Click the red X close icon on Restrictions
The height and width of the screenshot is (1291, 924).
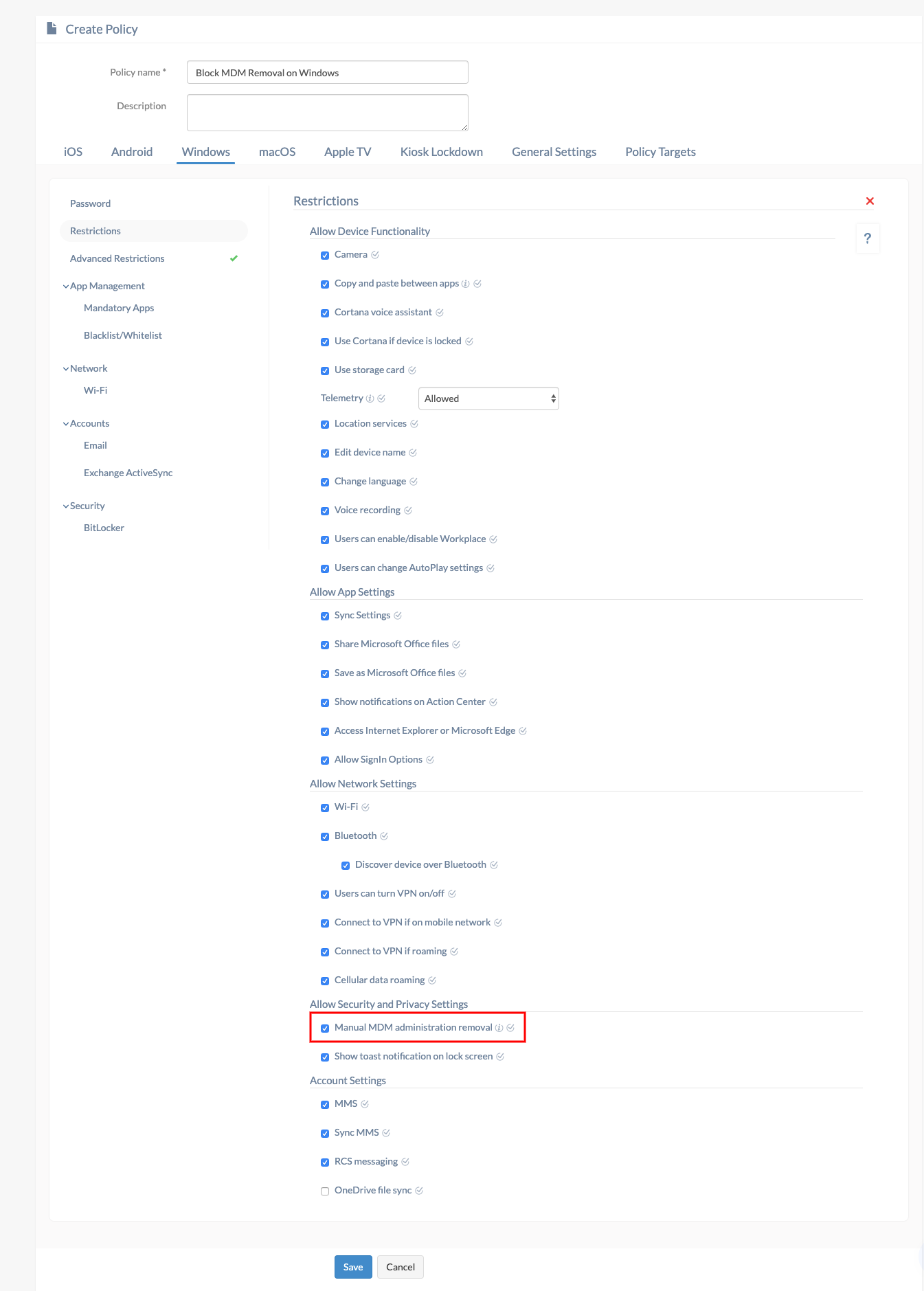click(870, 201)
